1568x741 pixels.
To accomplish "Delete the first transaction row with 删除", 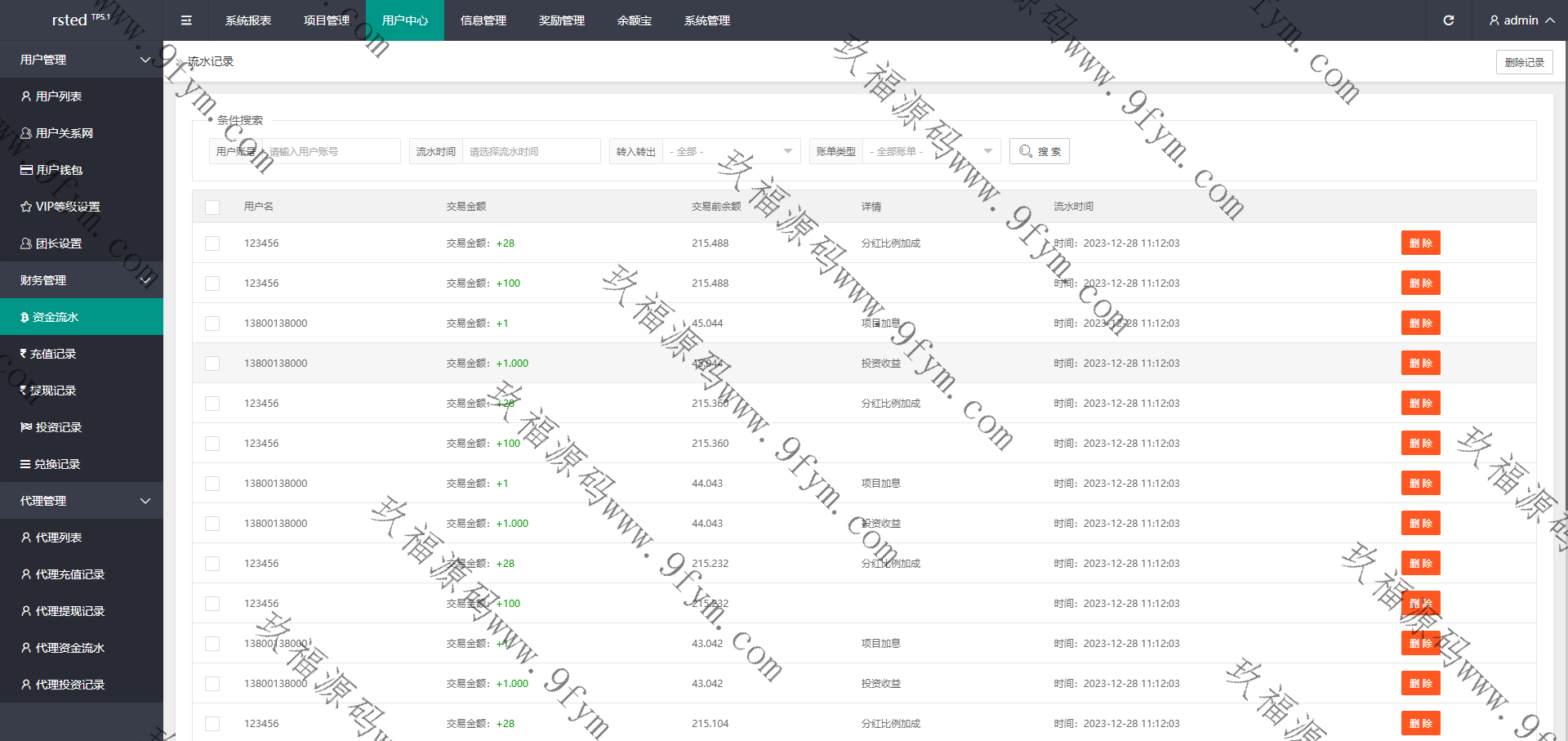I will [x=1420, y=243].
